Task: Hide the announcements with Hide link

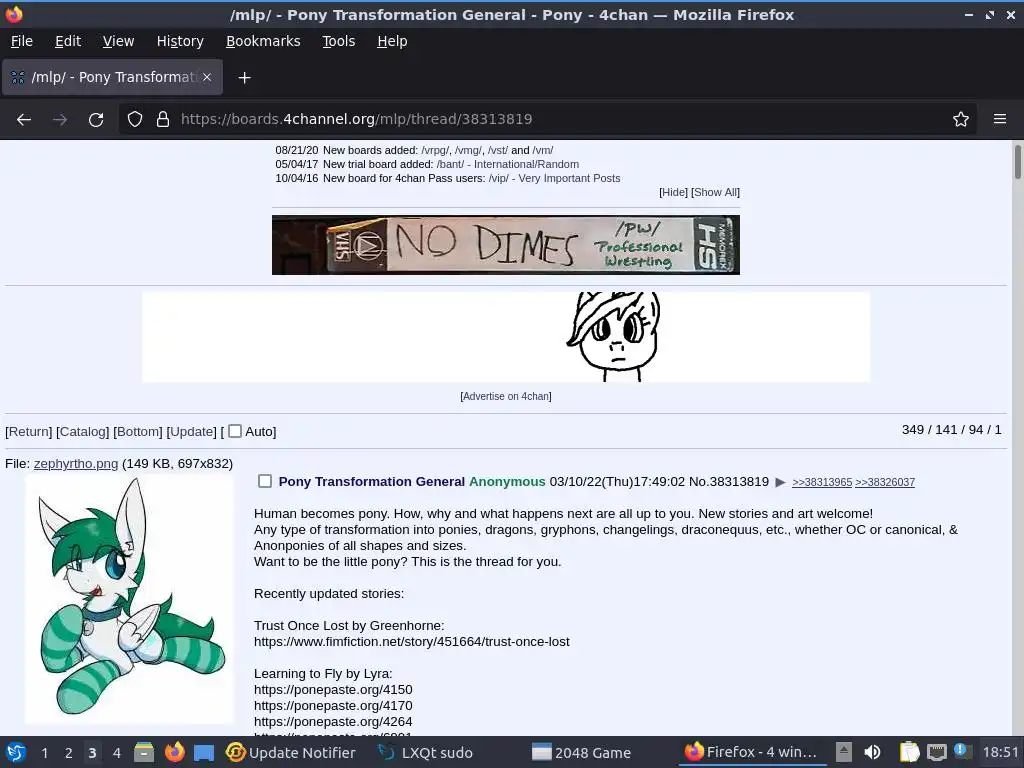Action: 673,192
